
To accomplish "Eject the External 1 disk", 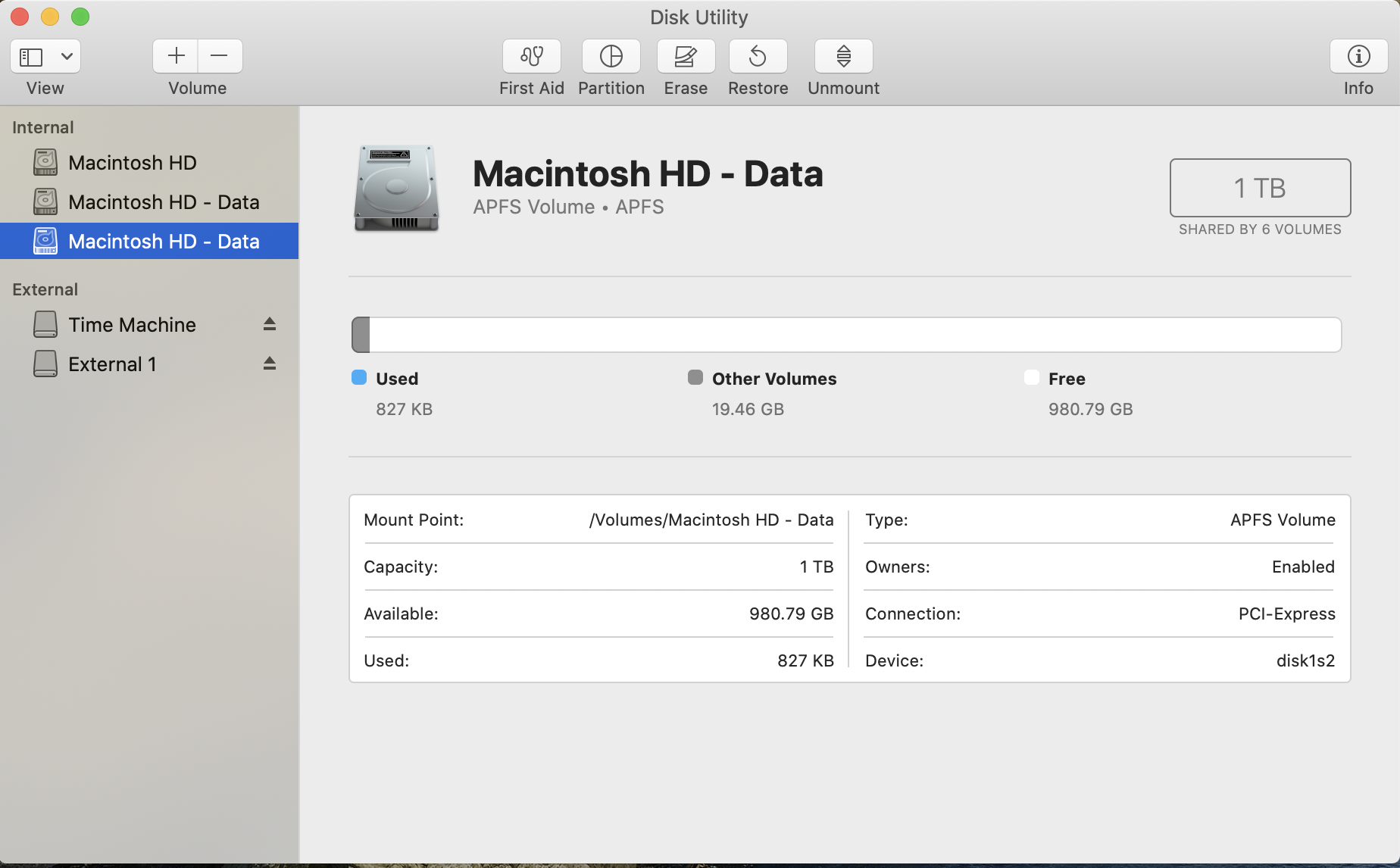I will 270,364.
